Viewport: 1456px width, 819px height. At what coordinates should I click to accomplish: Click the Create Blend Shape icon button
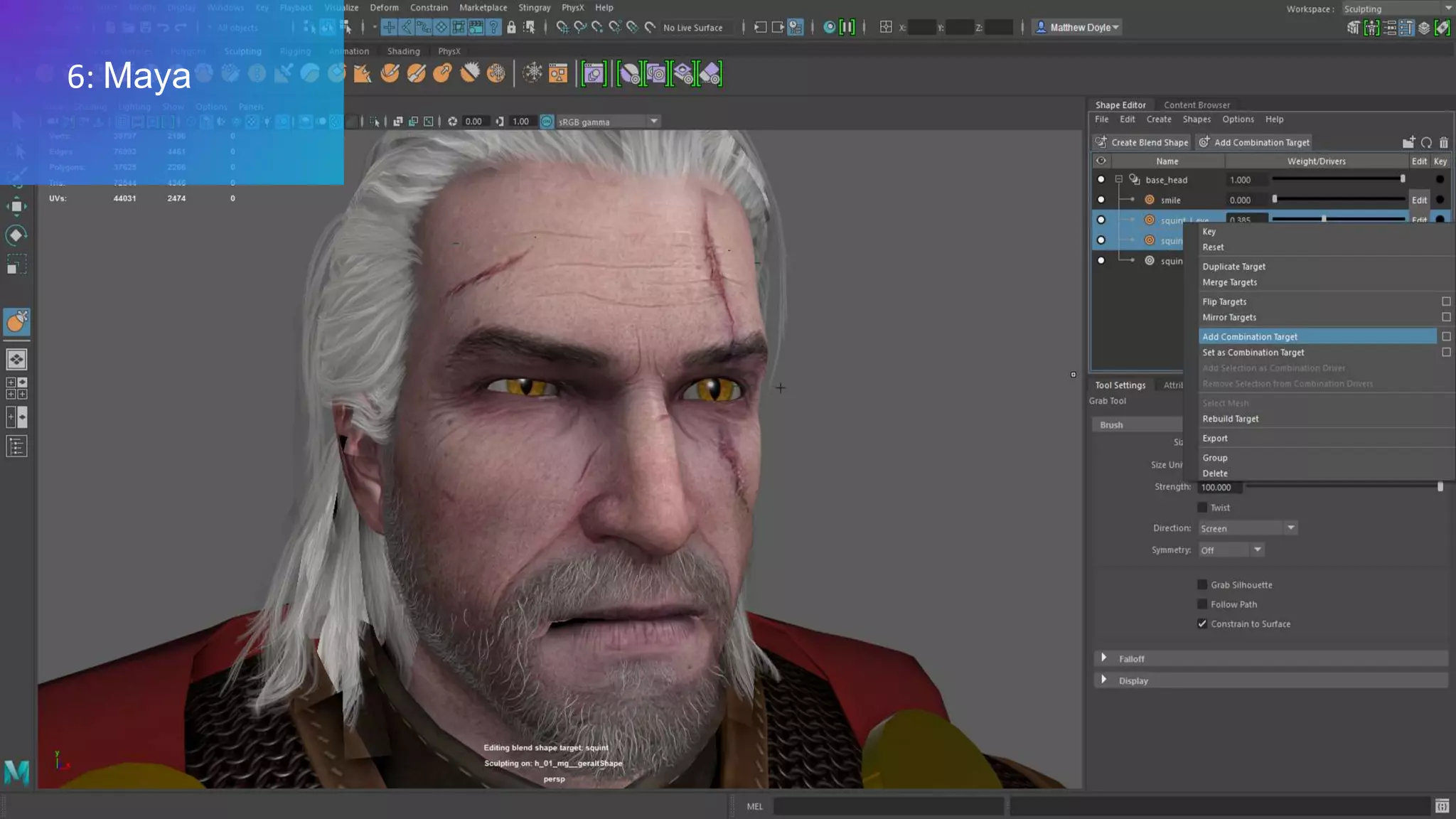(x=1101, y=142)
